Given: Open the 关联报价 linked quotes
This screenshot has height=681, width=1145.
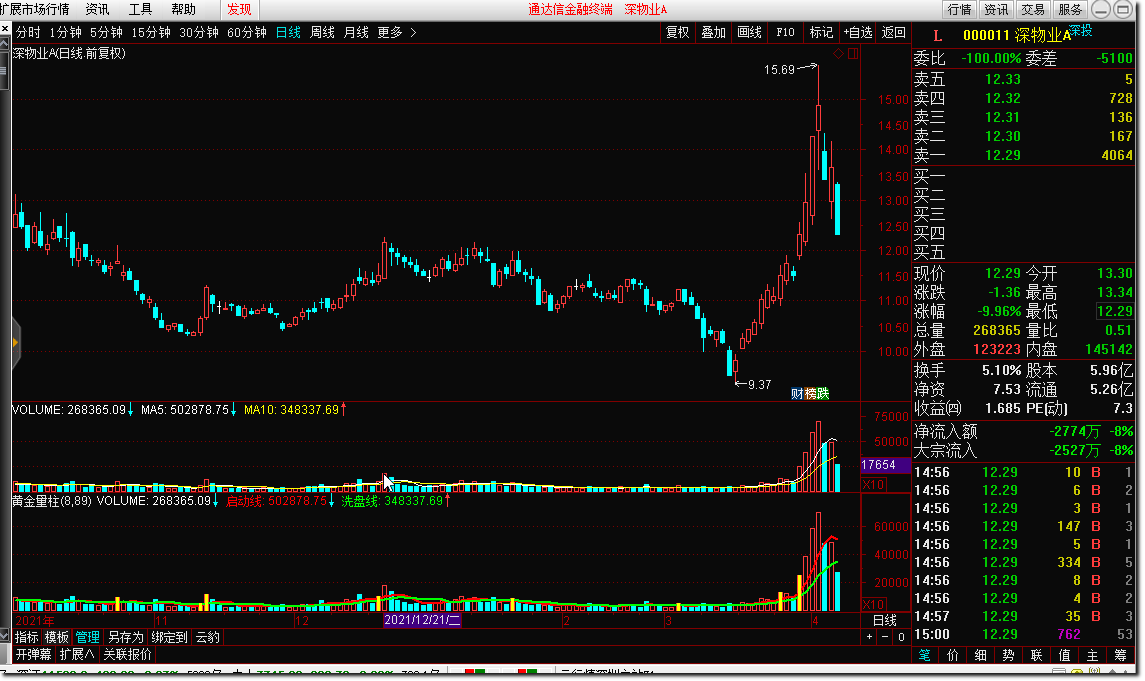Looking at the screenshot, I should [127, 654].
